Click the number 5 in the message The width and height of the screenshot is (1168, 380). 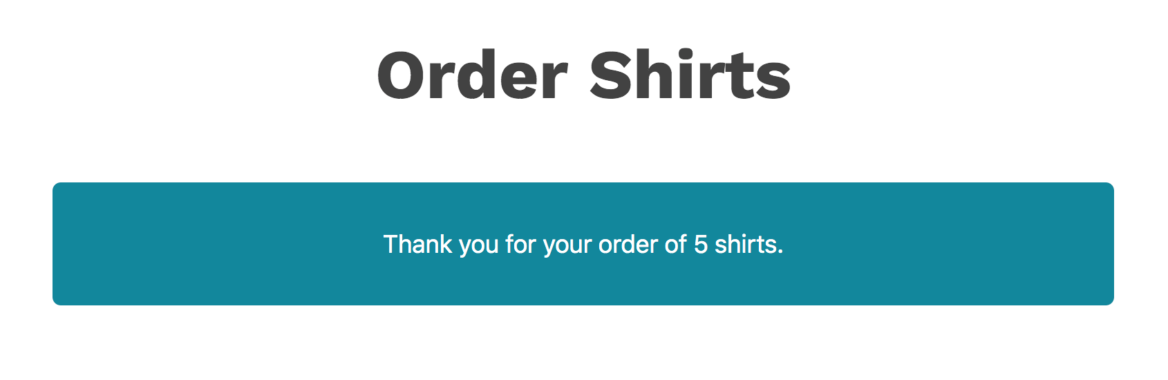tap(700, 244)
